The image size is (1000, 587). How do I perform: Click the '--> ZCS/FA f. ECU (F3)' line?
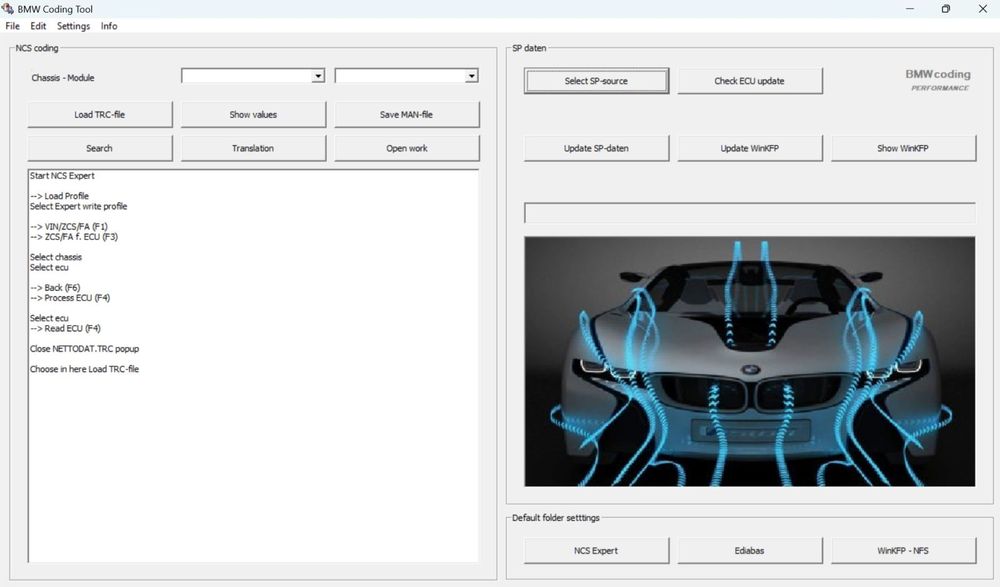coord(74,237)
